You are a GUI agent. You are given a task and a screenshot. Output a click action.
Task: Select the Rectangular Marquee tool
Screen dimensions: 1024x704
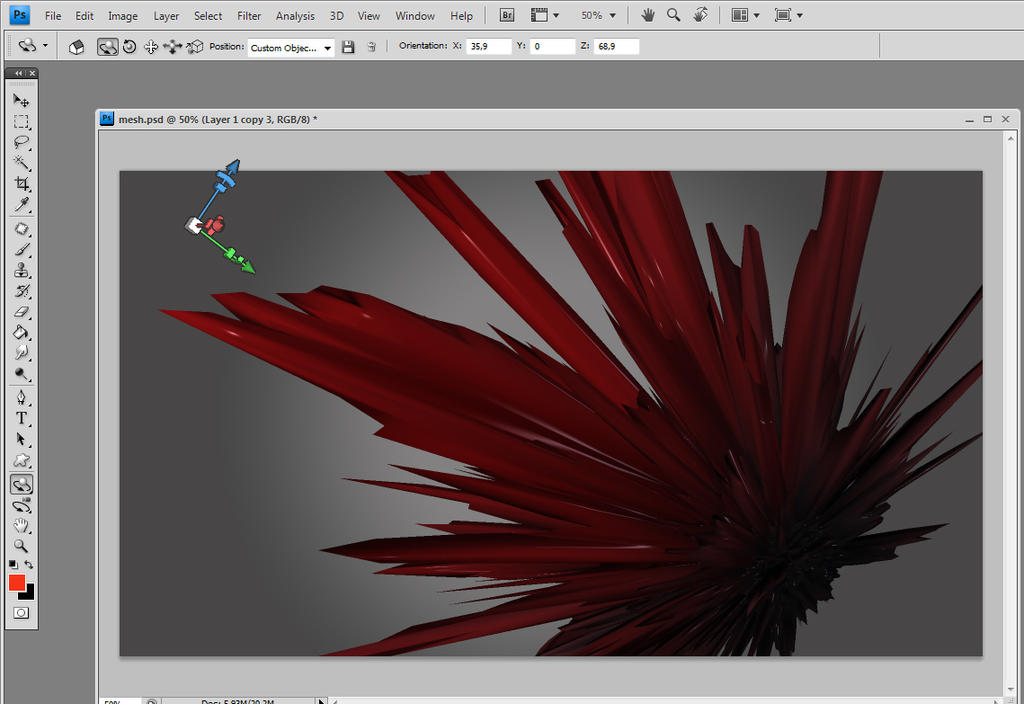point(21,121)
